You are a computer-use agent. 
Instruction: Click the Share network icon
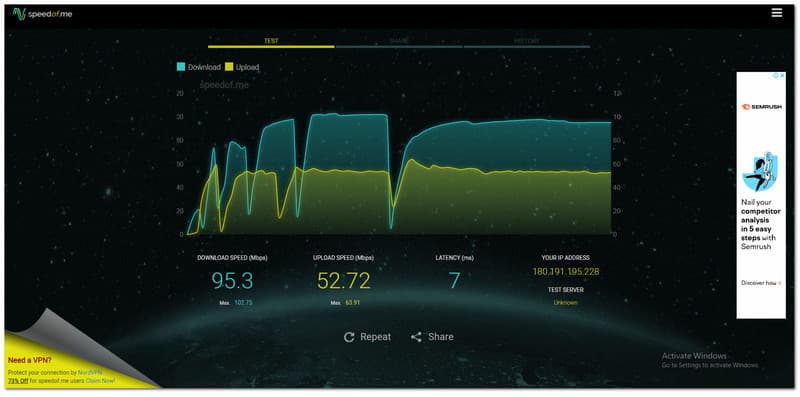(416, 337)
